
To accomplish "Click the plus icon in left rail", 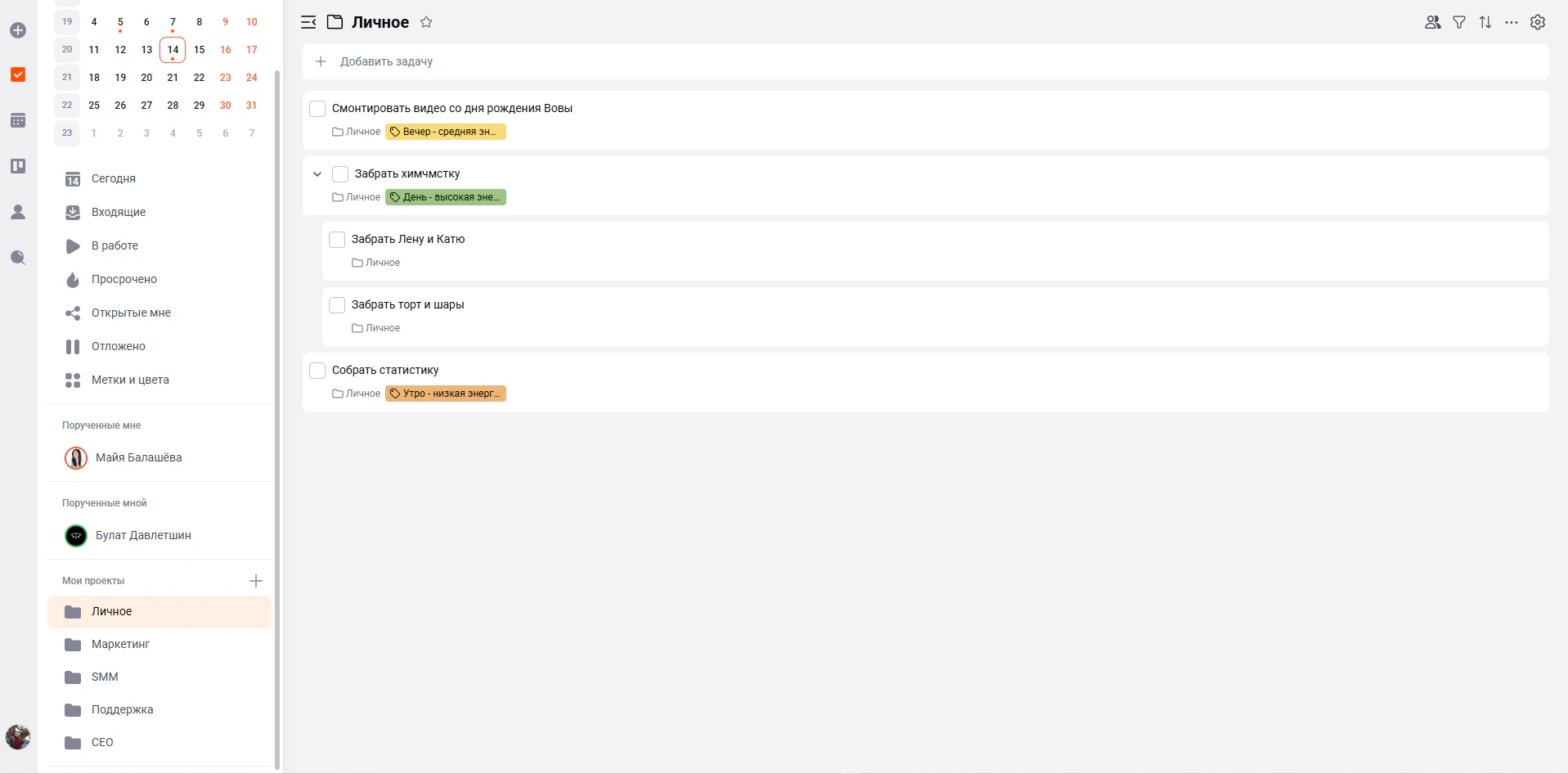I will pyautogui.click(x=18, y=30).
